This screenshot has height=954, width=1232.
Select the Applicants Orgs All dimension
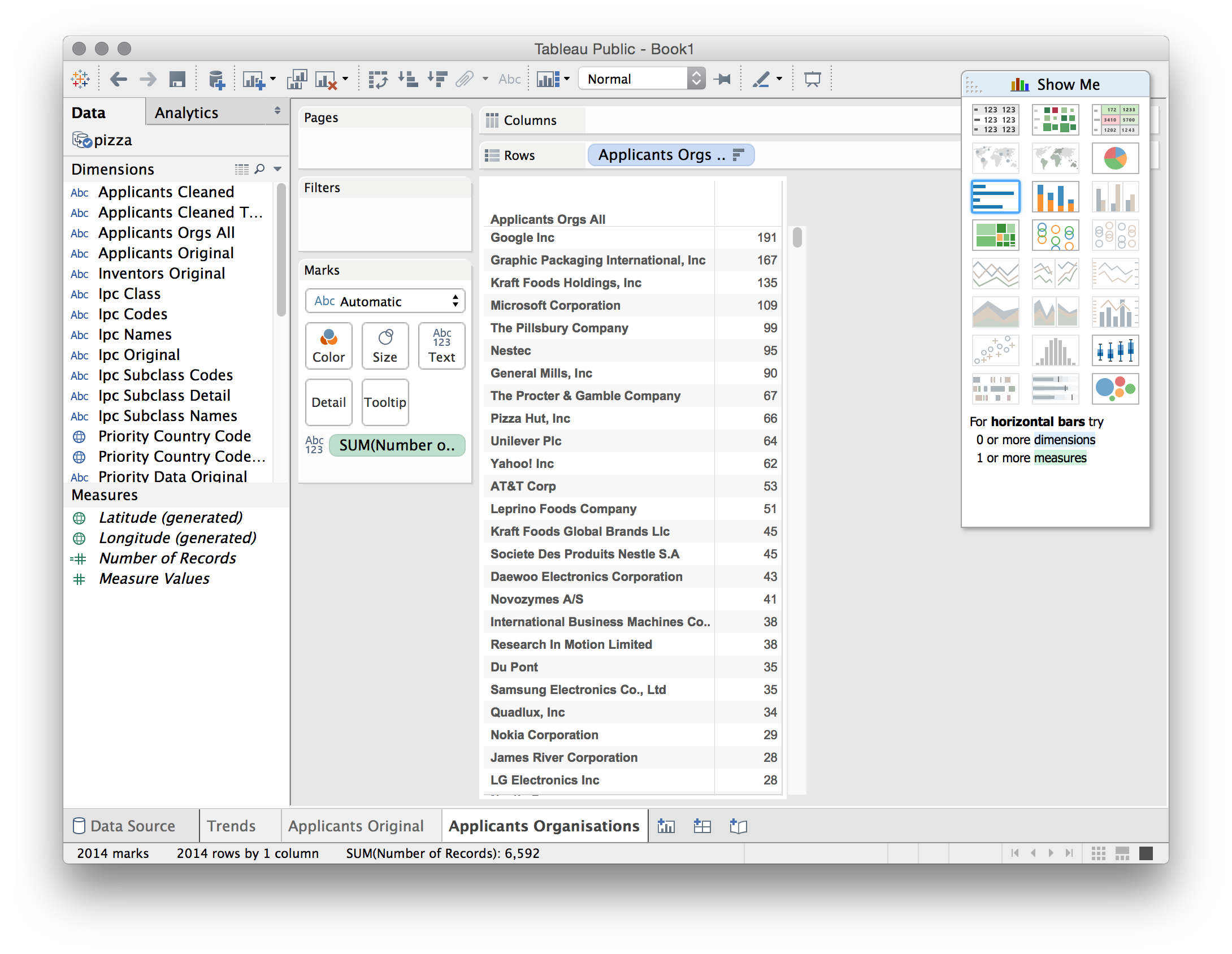166,233
